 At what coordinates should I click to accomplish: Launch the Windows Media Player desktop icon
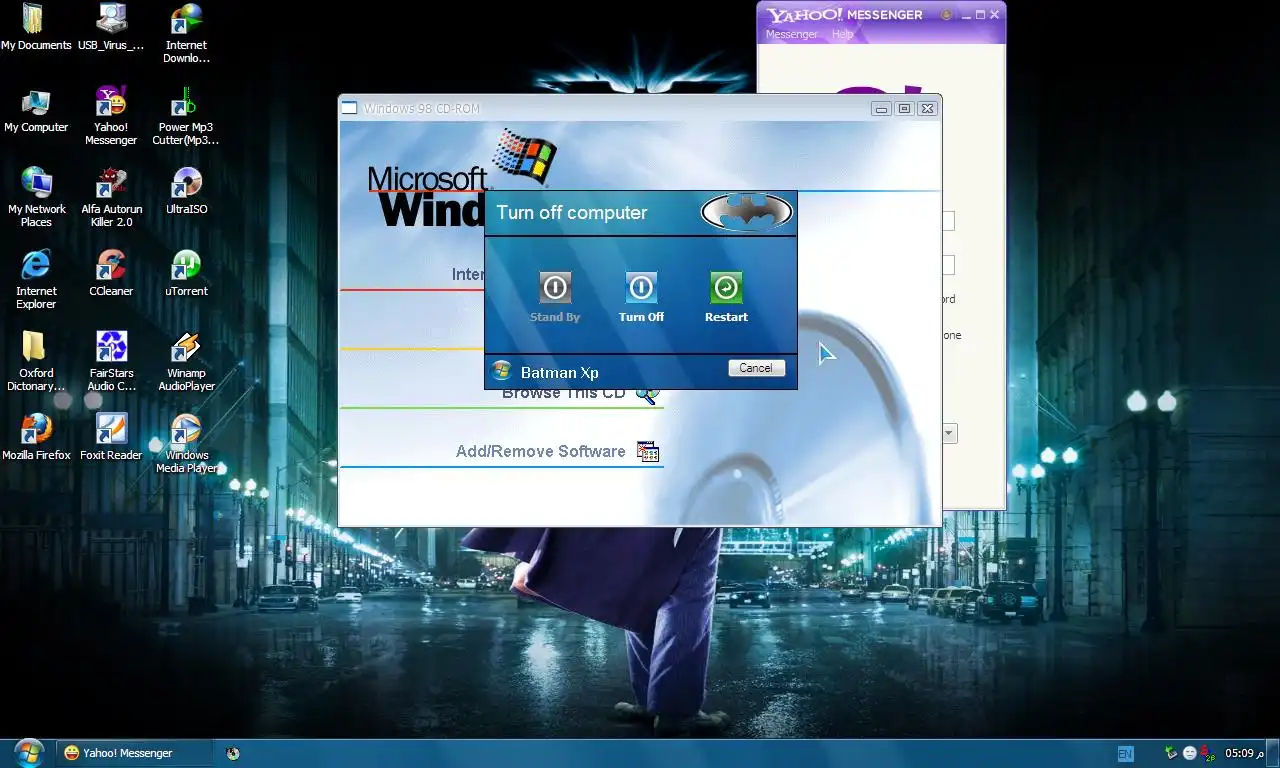[x=186, y=443]
